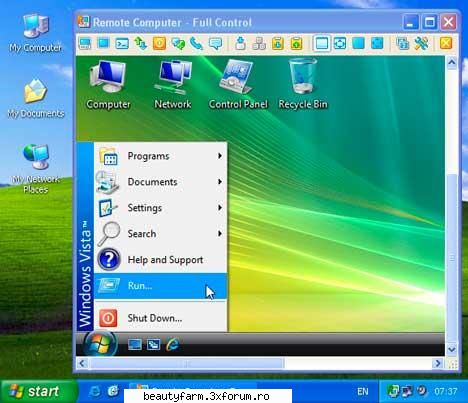
Task: Open Settings in the Vista Start menu
Action: [161, 208]
